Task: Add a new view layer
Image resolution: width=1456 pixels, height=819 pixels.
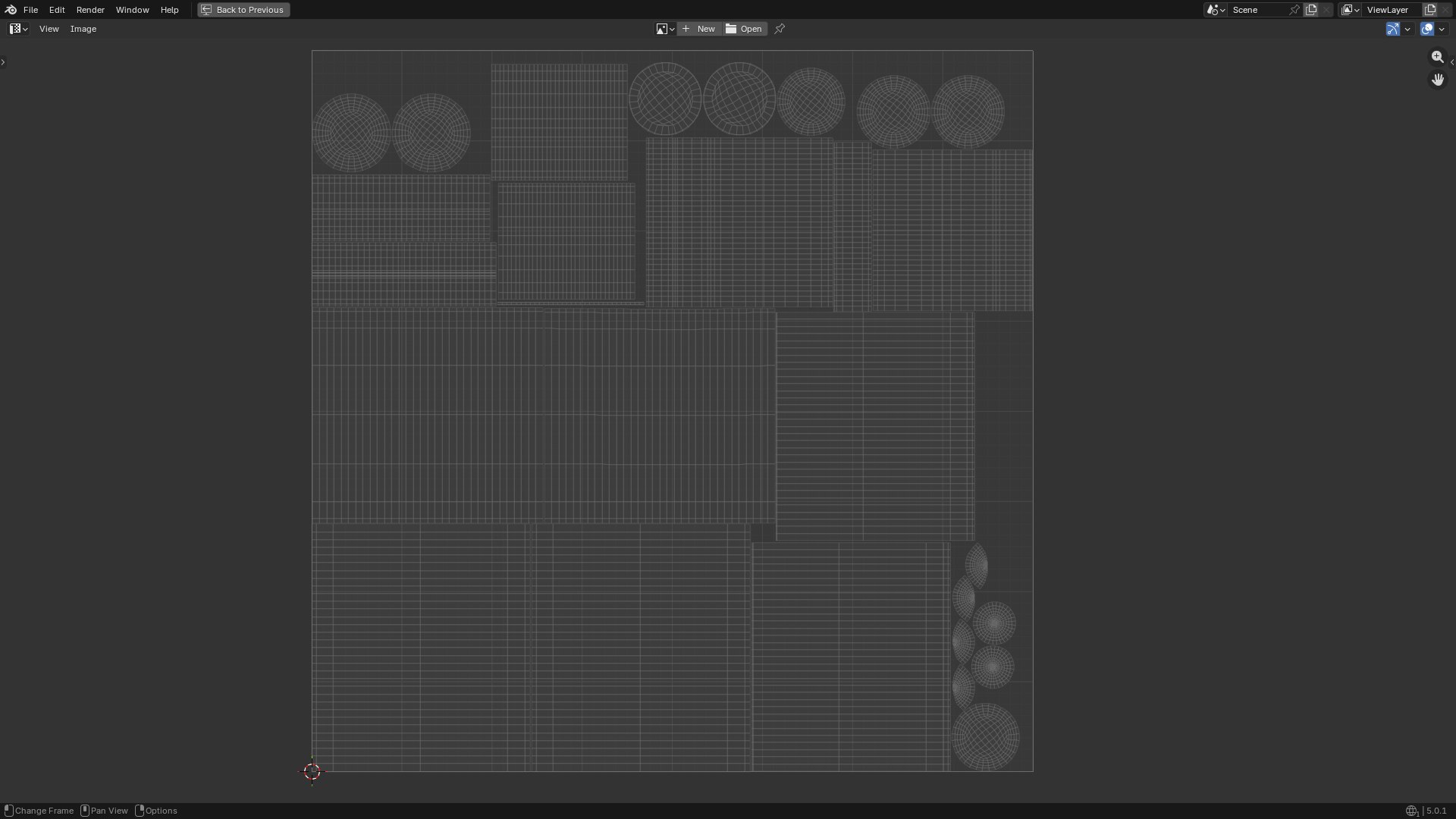Action: [x=1430, y=10]
